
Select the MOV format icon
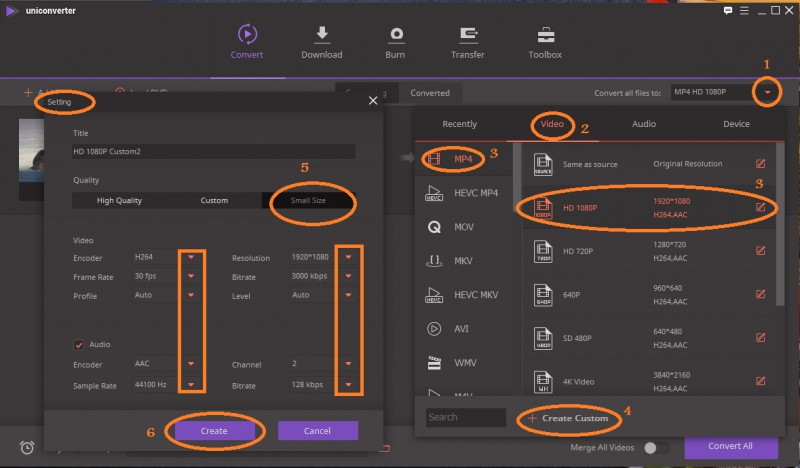tap(434, 227)
